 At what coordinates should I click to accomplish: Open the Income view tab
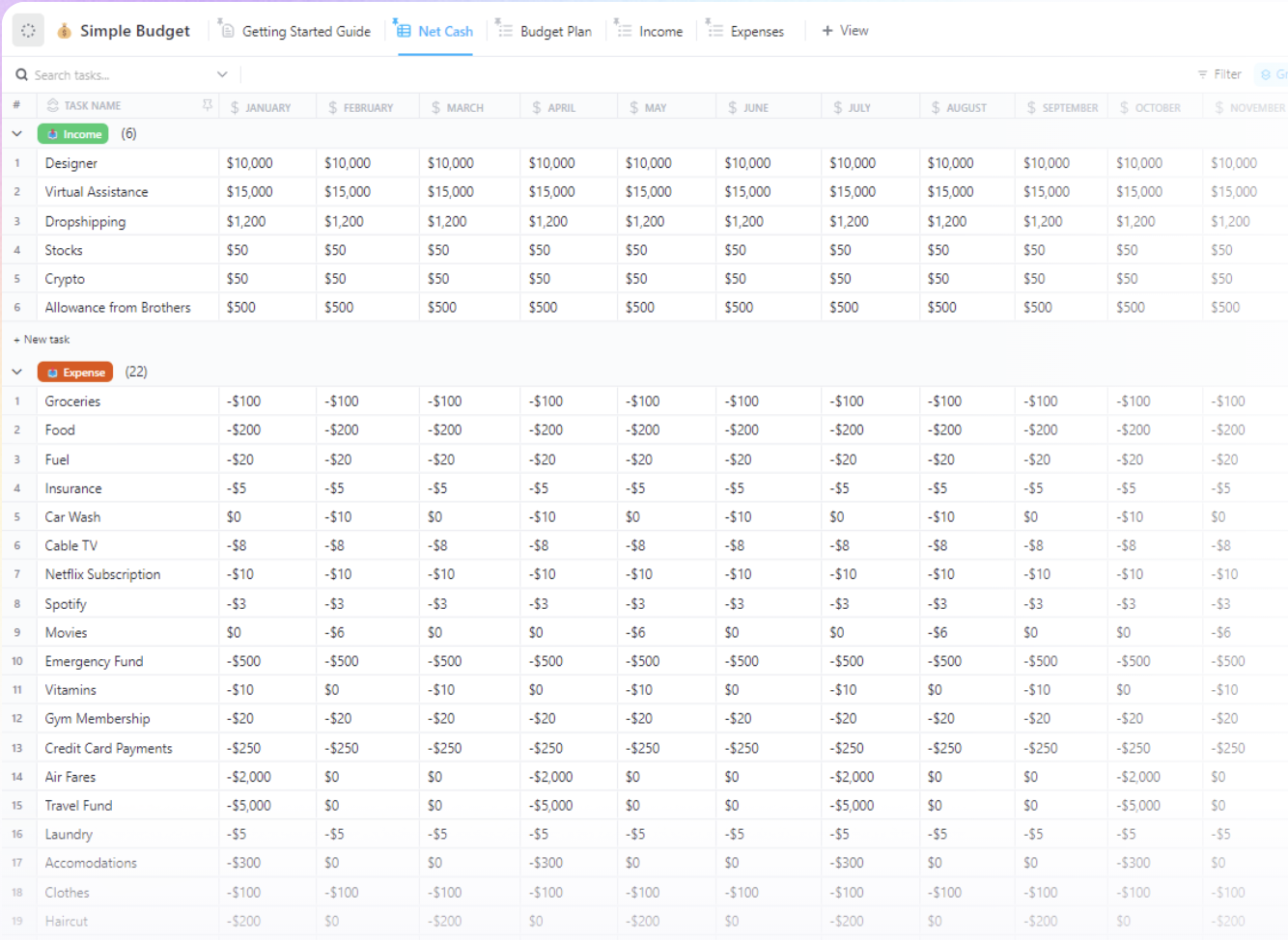tap(650, 31)
